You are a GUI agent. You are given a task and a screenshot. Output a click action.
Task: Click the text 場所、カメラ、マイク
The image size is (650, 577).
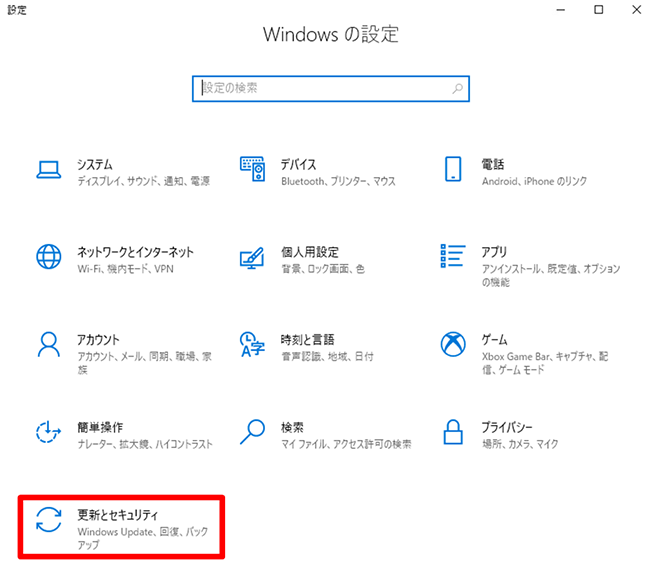(520, 444)
